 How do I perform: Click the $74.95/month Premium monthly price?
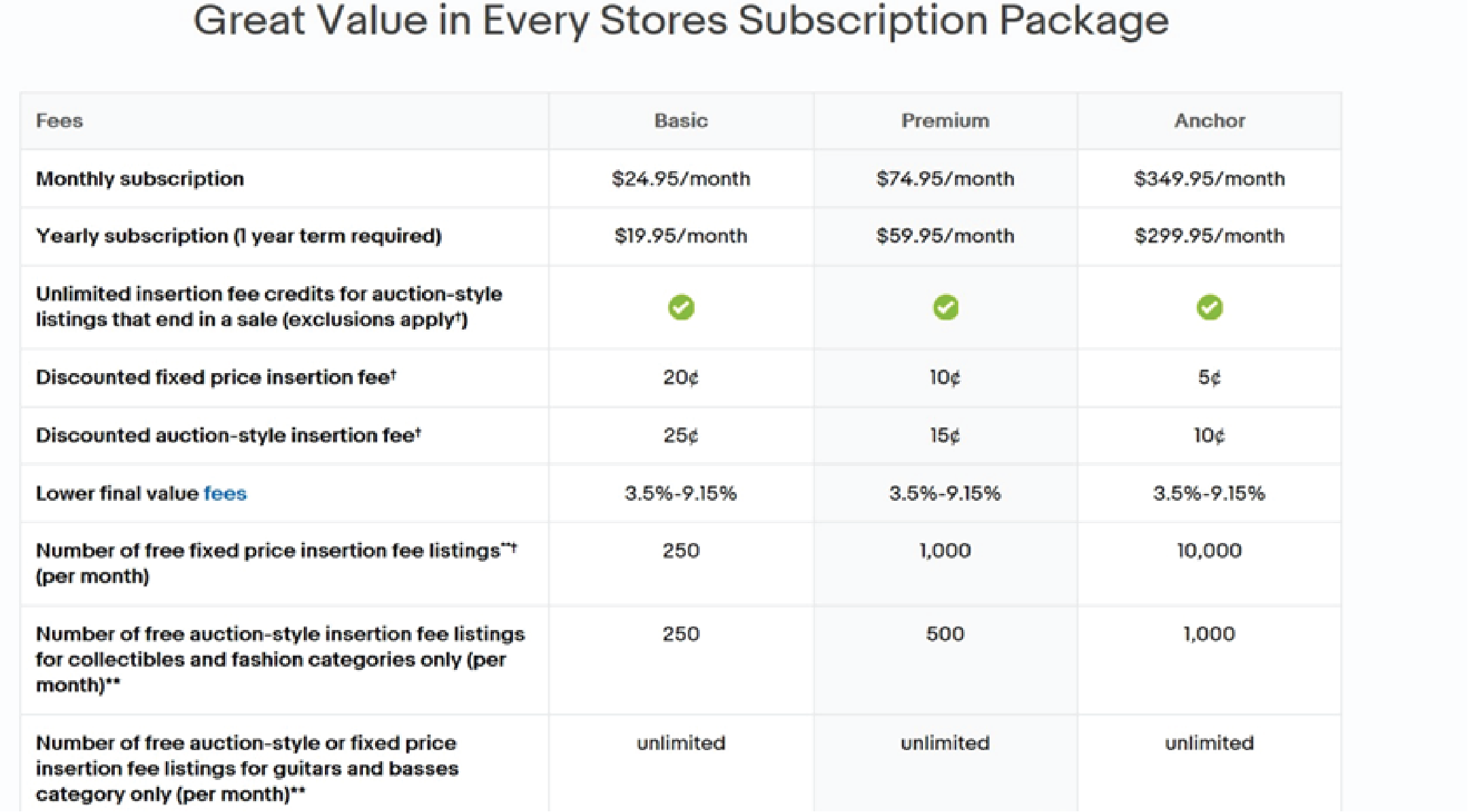pyautogui.click(x=945, y=179)
